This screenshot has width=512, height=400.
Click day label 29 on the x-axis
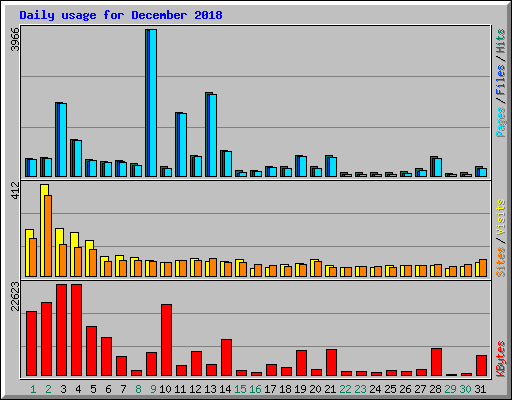[x=450, y=389]
